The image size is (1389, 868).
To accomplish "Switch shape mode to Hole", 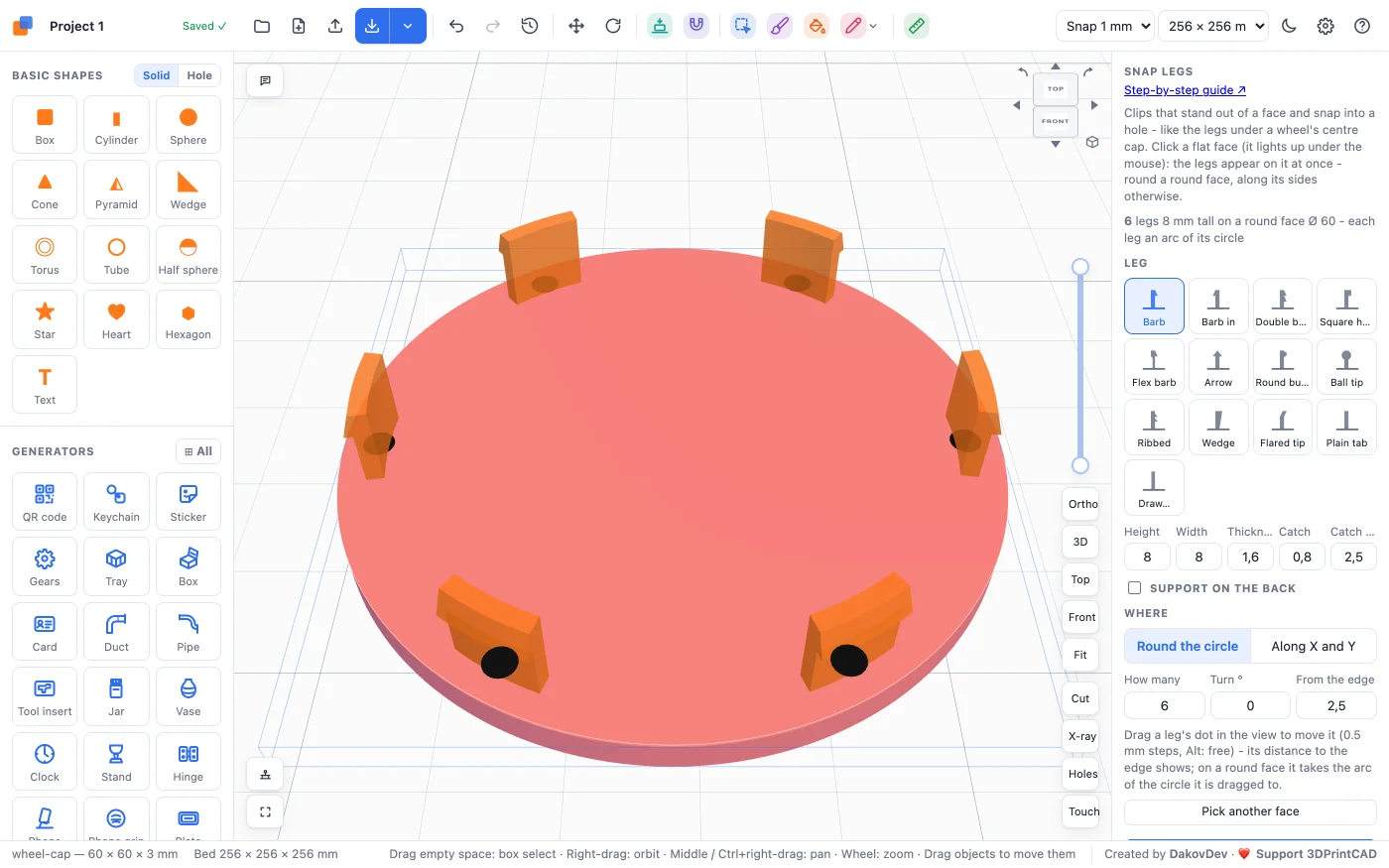I will [x=199, y=75].
